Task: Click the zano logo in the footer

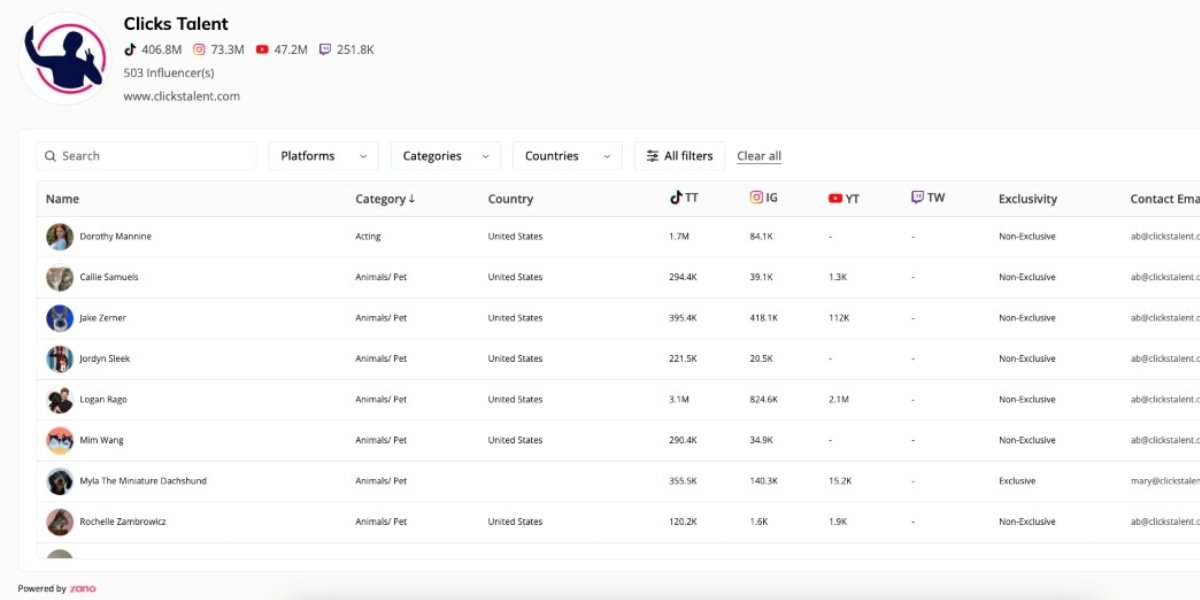Action: [83, 589]
